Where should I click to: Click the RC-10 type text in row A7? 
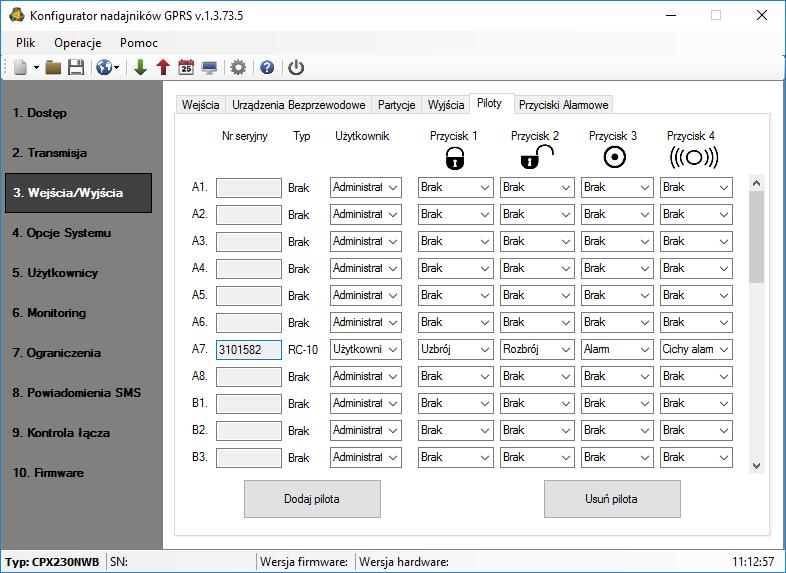(303, 350)
